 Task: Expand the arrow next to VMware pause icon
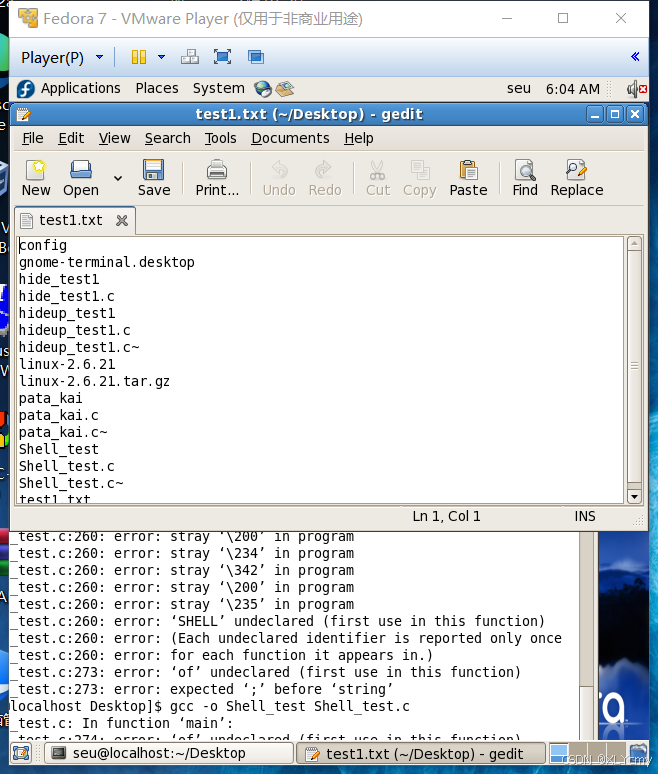(161, 57)
